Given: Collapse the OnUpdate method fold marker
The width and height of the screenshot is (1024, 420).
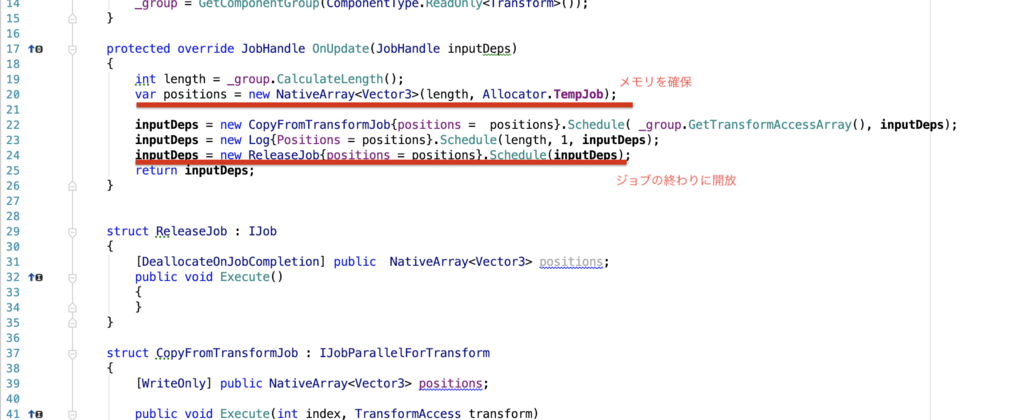Looking at the screenshot, I should click(x=72, y=49).
